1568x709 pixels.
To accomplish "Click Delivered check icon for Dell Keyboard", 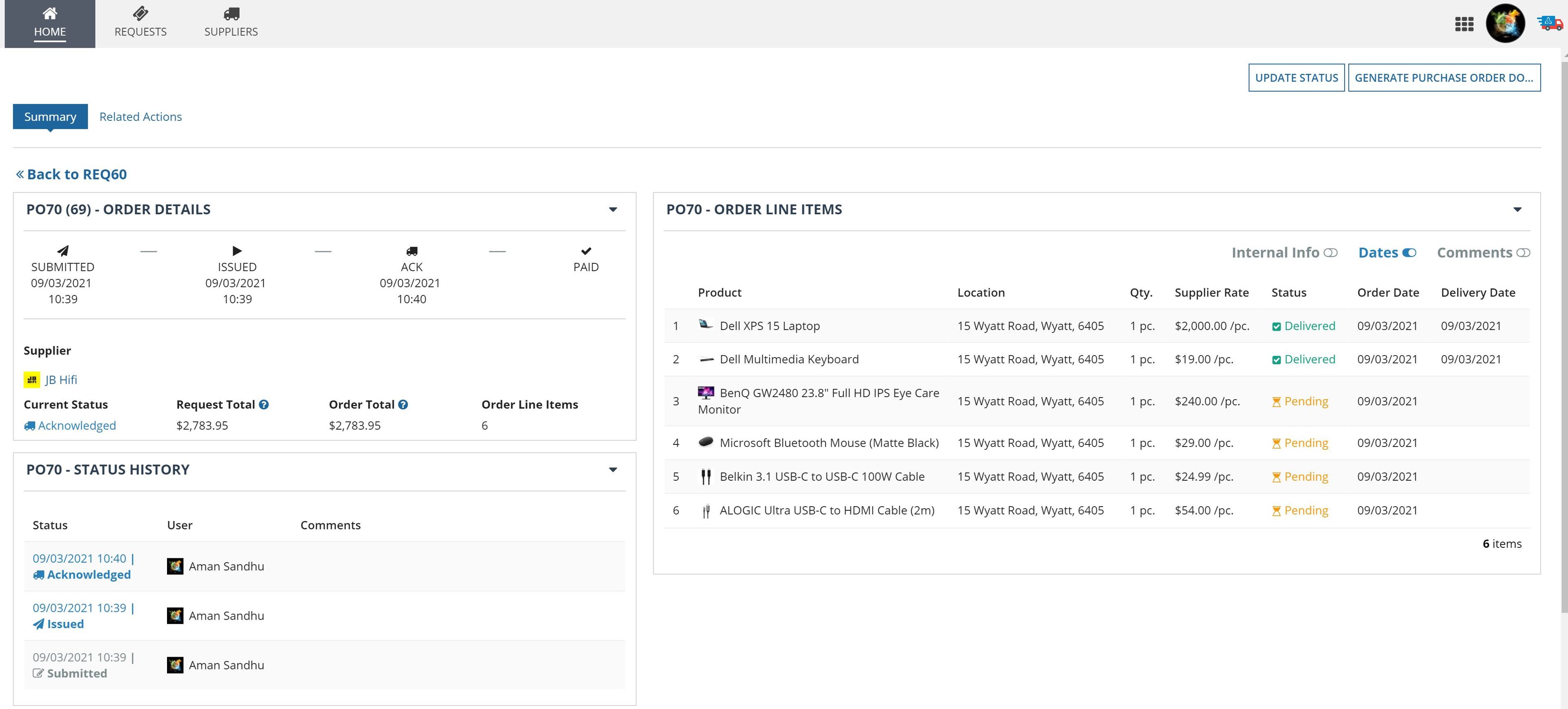I will point(1276,360).
